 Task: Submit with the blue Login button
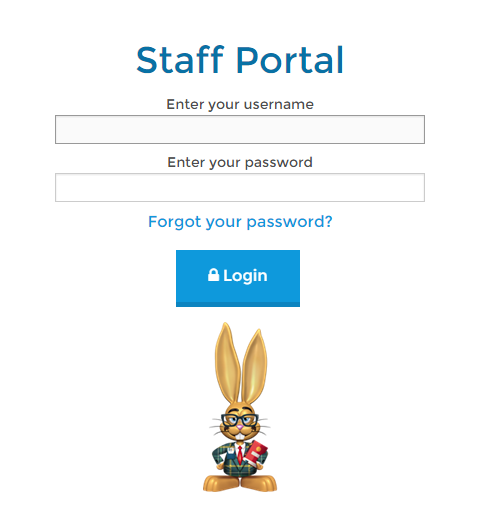coord(238,278)
